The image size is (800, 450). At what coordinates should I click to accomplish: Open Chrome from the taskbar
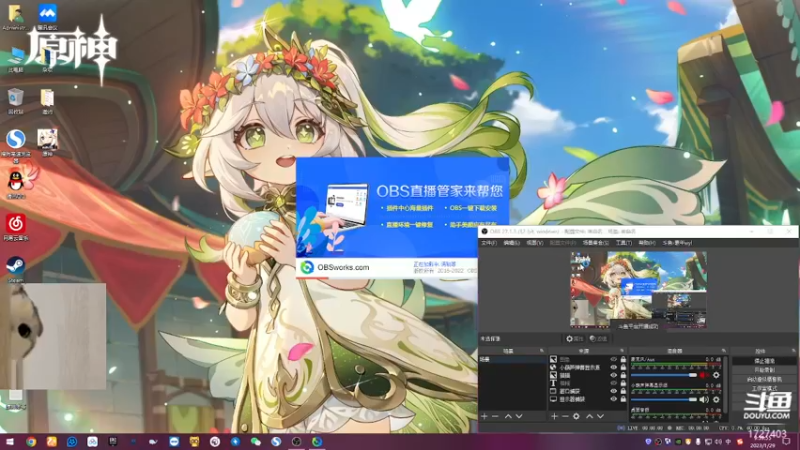tap(31, 442)
